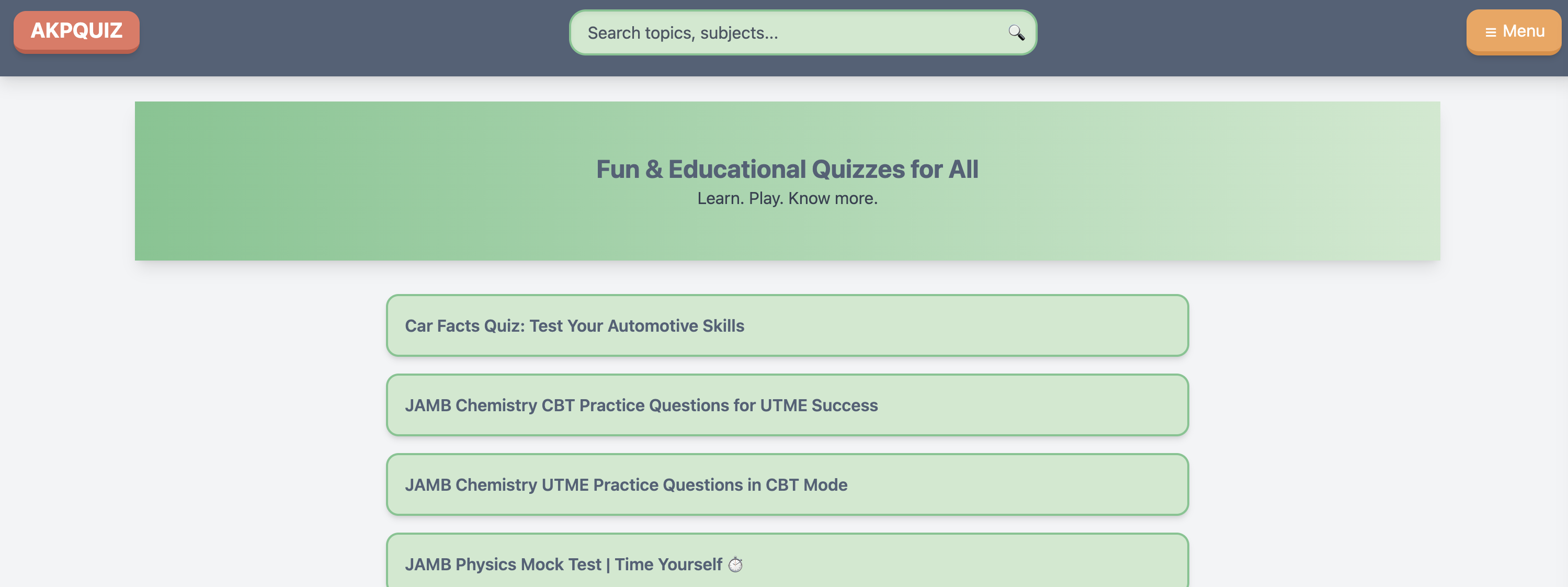Click the words Know more in the tagline
The image size is (1568, 587).
tap(832, 198)
